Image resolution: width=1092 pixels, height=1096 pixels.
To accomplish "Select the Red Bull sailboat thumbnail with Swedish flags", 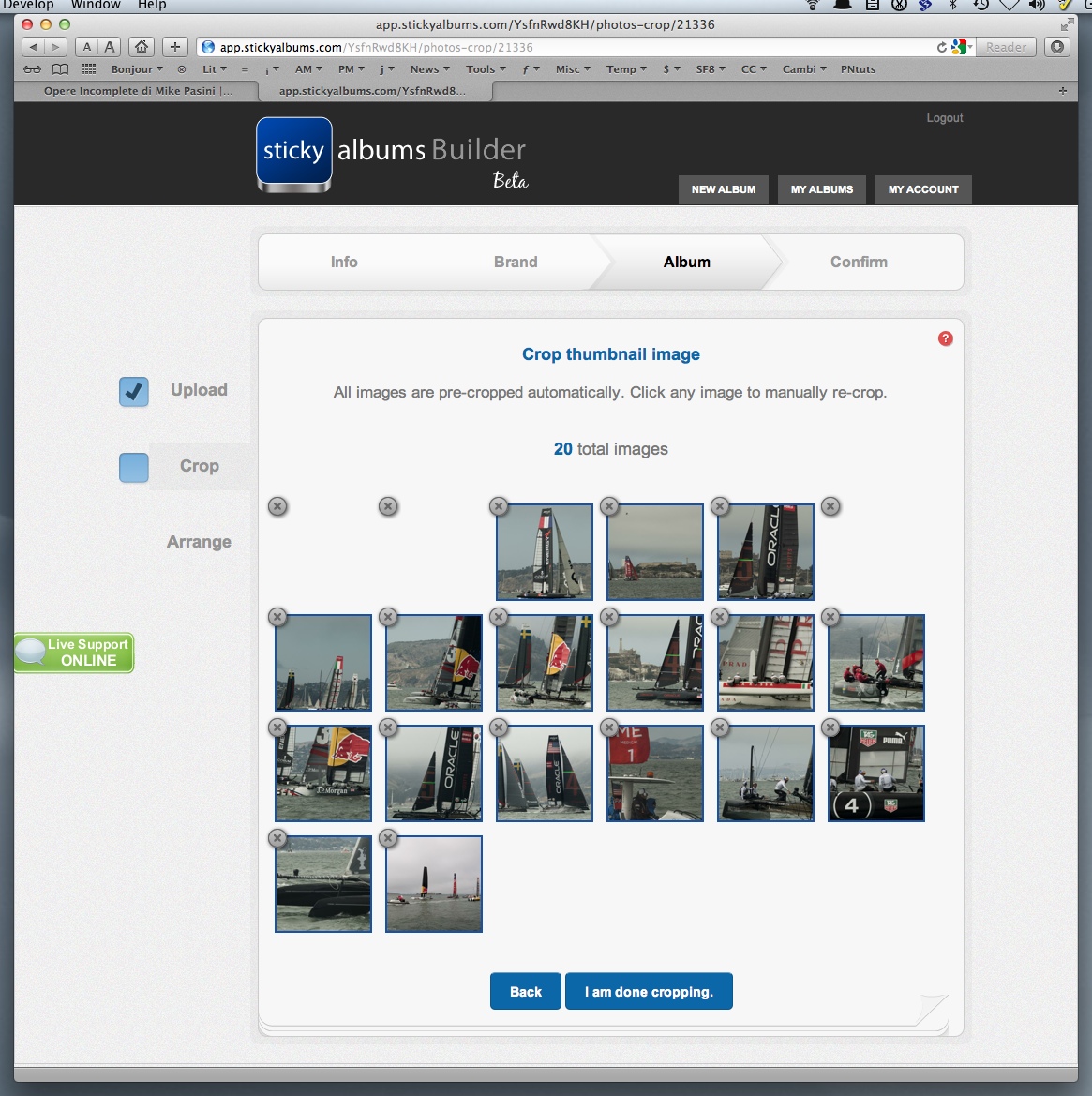I will (x=545, y=663).
